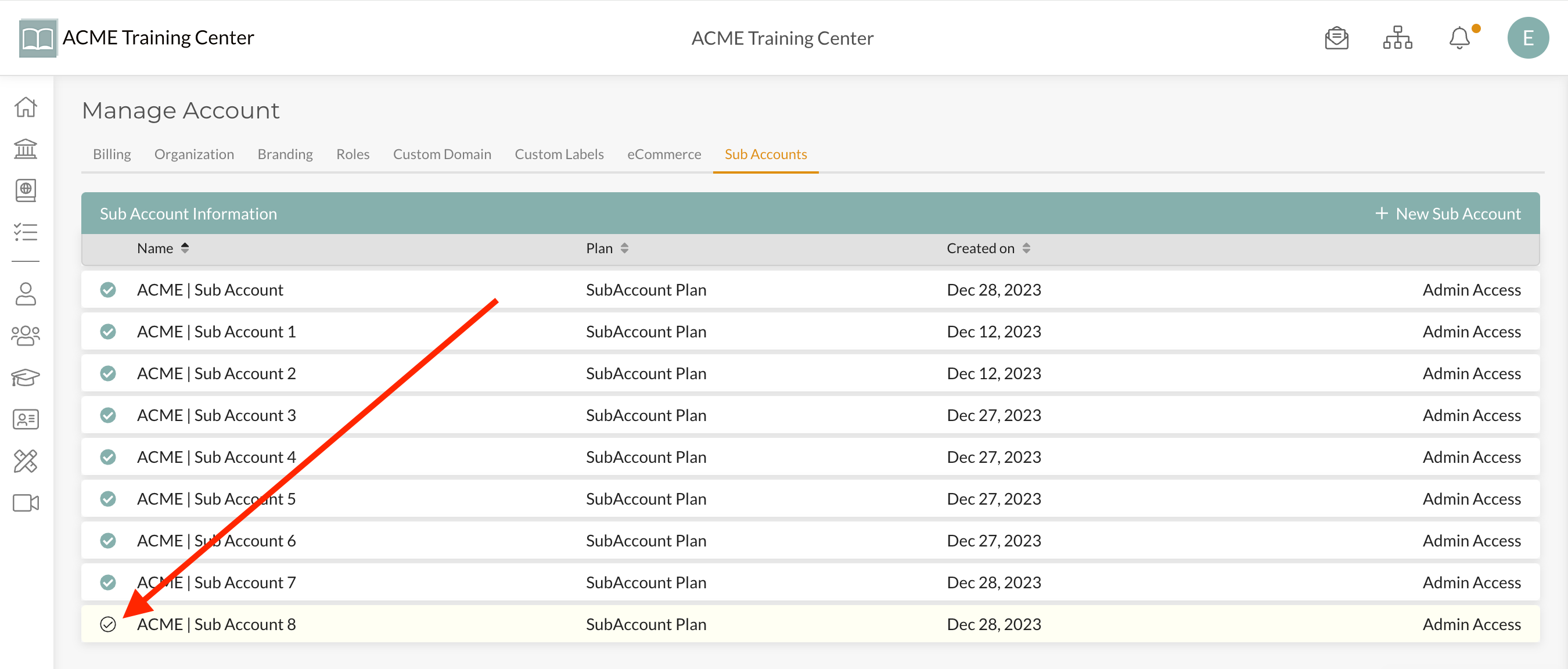Open the home icon in sidebar
Viewport: 1568px width, 669px height.
click(26, 107)
